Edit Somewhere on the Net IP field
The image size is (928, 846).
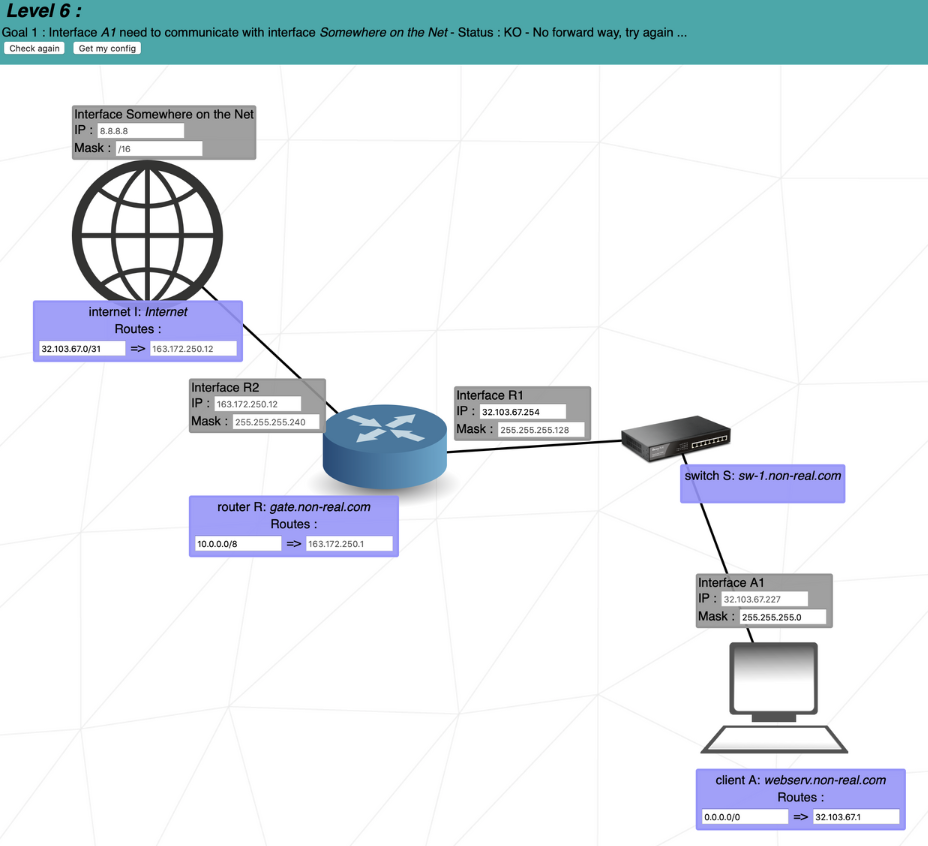pyautogui.click(x=141, y=131)
